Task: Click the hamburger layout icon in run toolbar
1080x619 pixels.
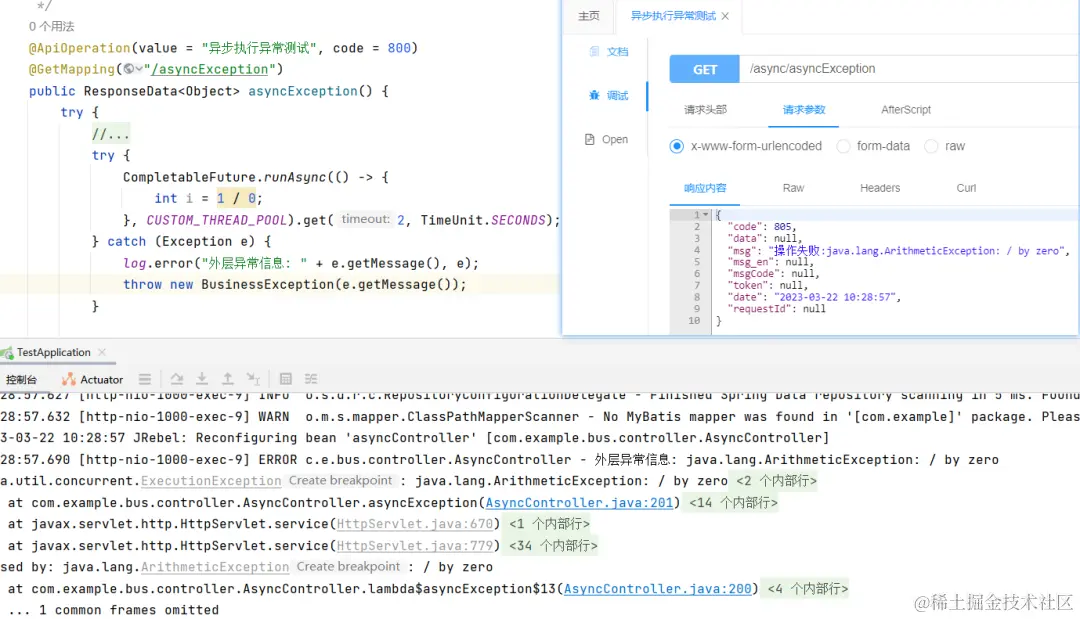Action: (x=145, y=379)
